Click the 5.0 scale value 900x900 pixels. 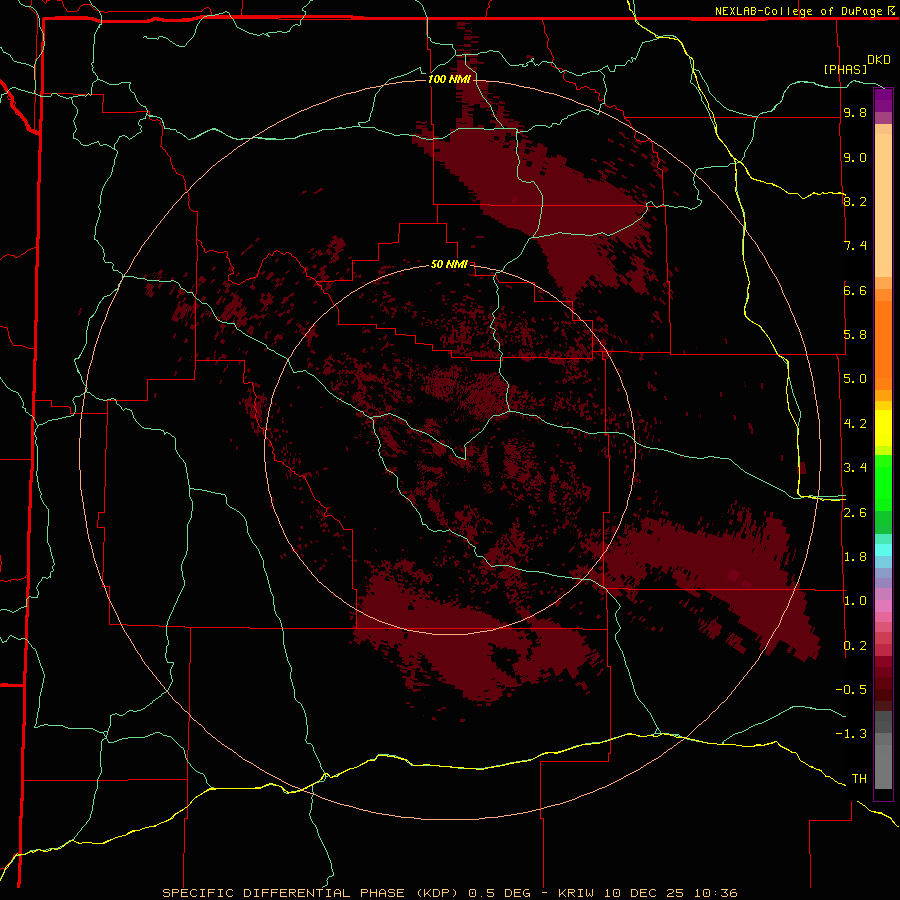pyautogui.click(x=855, y=379)
